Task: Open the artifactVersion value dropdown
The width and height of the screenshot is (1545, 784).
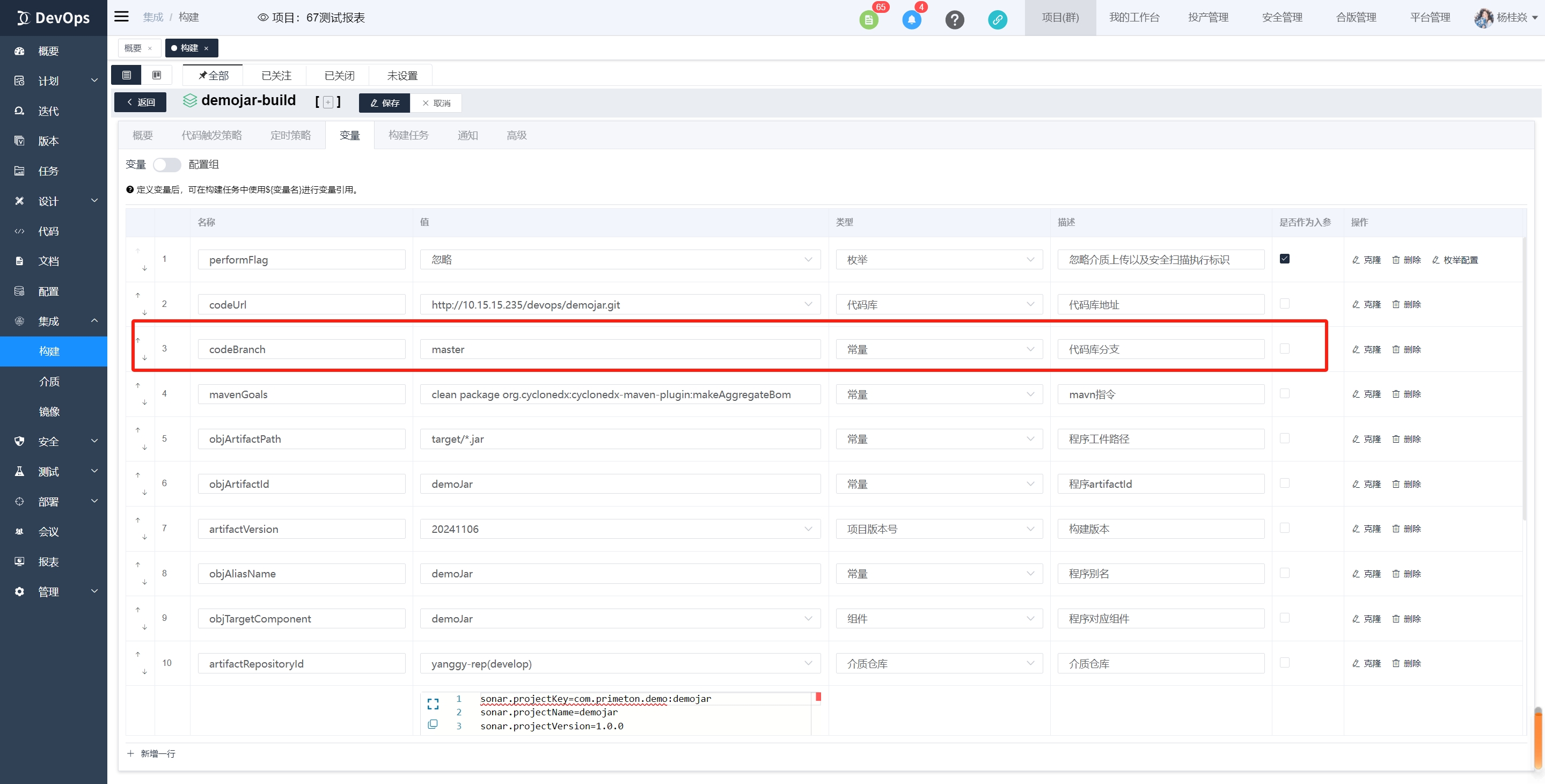Action: tap(620, 529)
